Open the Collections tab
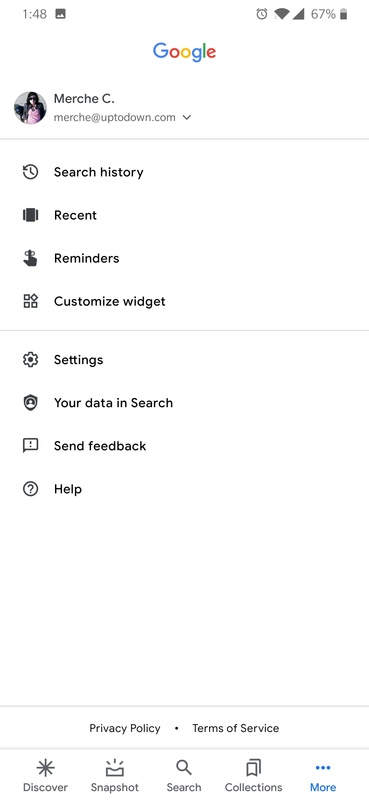 coord(254,776)
